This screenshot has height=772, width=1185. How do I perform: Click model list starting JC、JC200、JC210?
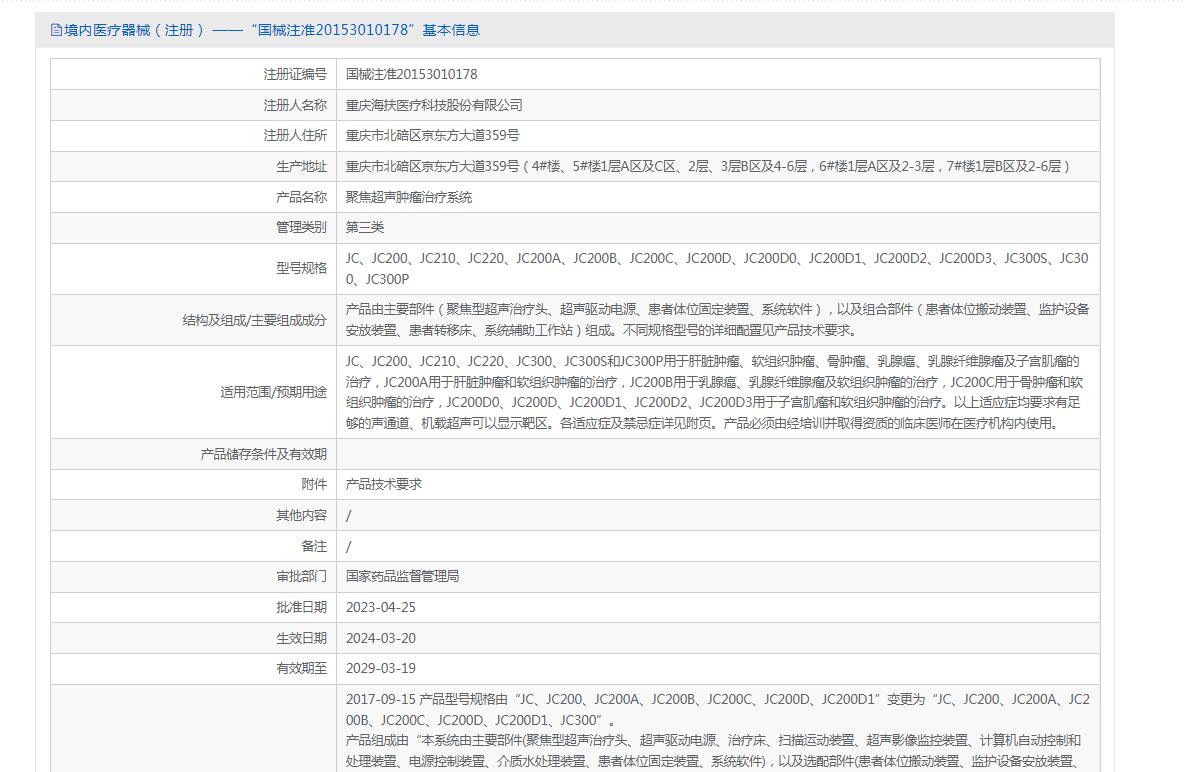tap(717, 268)
